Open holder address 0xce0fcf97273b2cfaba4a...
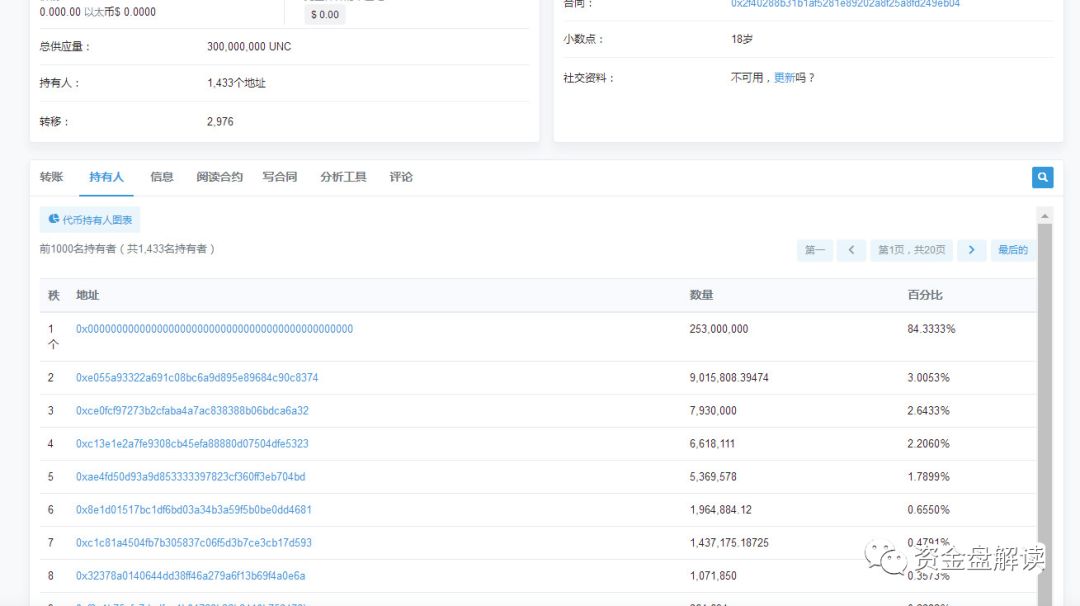The width and height of the screenshot is (1080, 606). click(x=192, y=410)
